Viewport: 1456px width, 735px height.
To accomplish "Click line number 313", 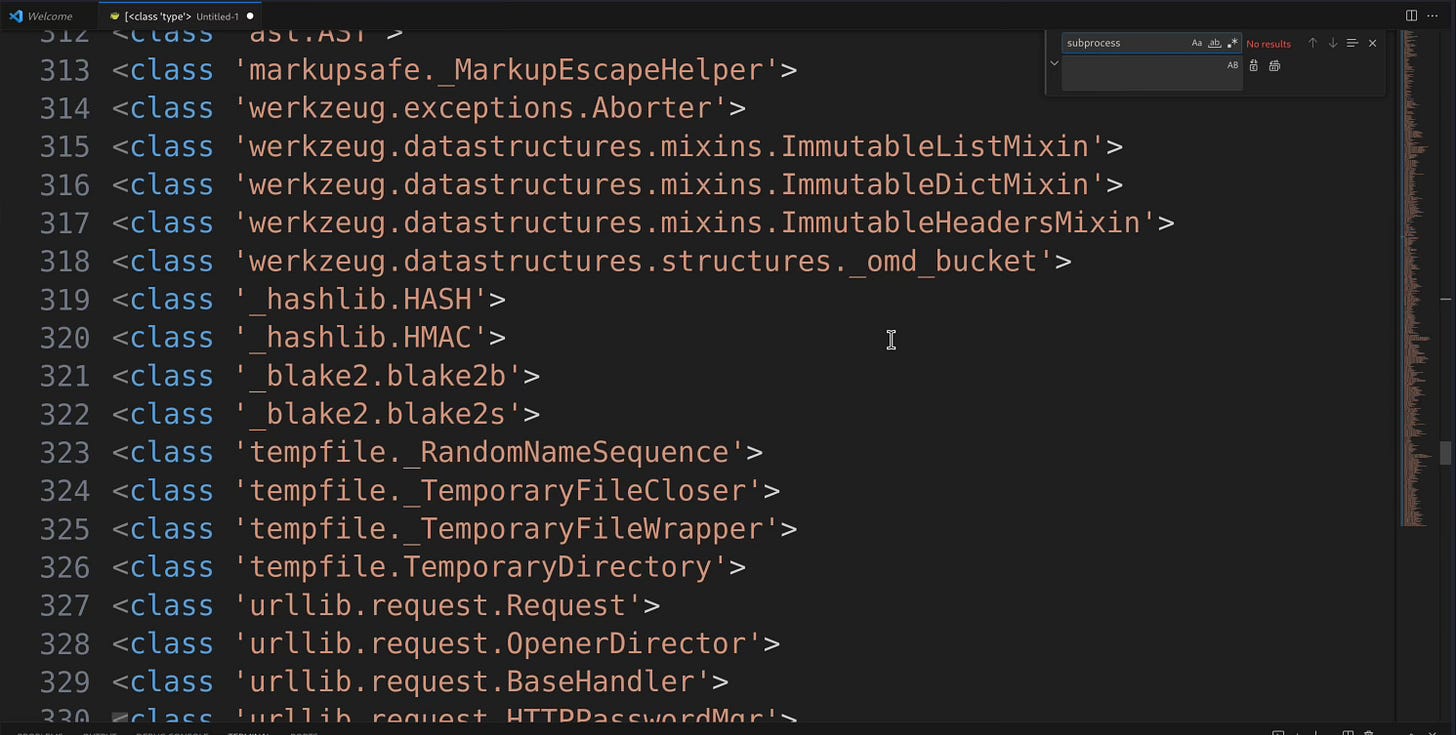I will [x=65, y=70].
